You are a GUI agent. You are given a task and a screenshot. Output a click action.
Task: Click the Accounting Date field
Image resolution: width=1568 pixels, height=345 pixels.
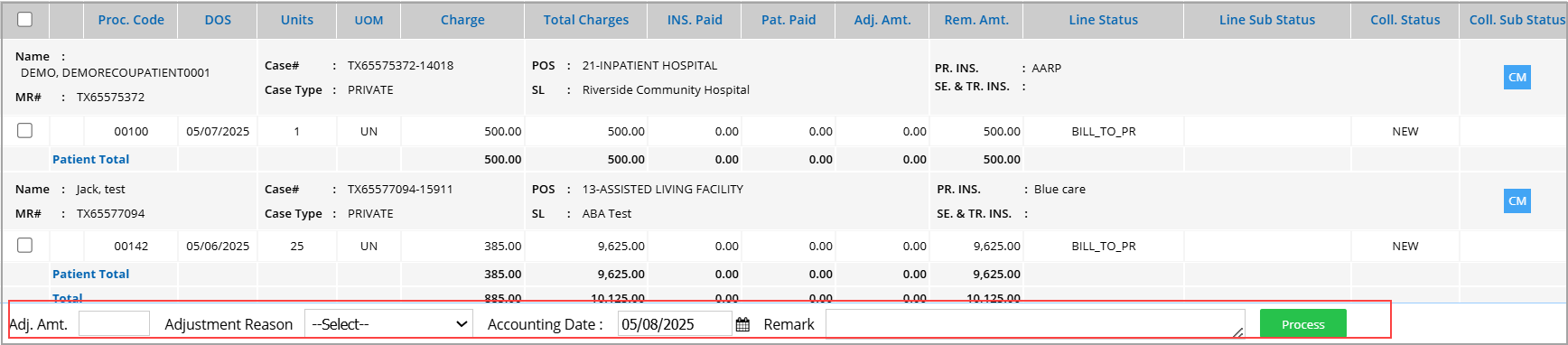675,324
